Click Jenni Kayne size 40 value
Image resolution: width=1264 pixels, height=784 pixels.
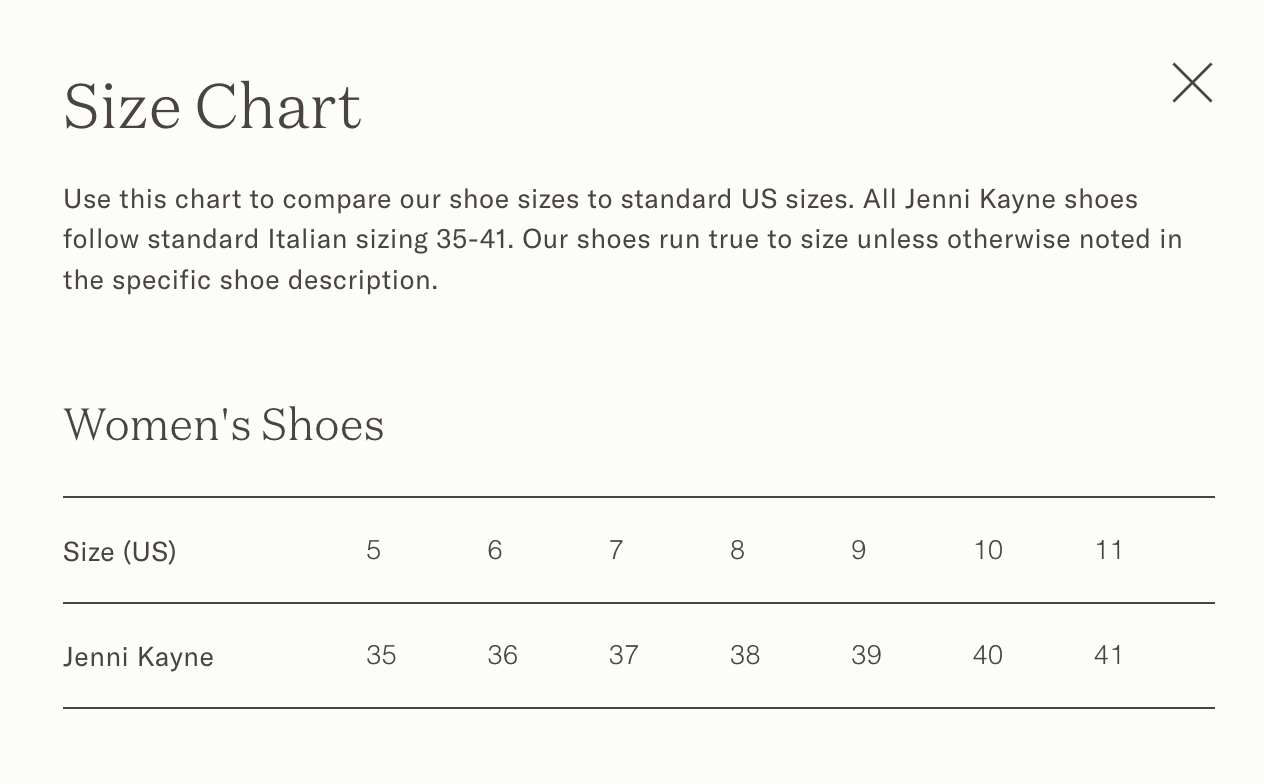988,655
